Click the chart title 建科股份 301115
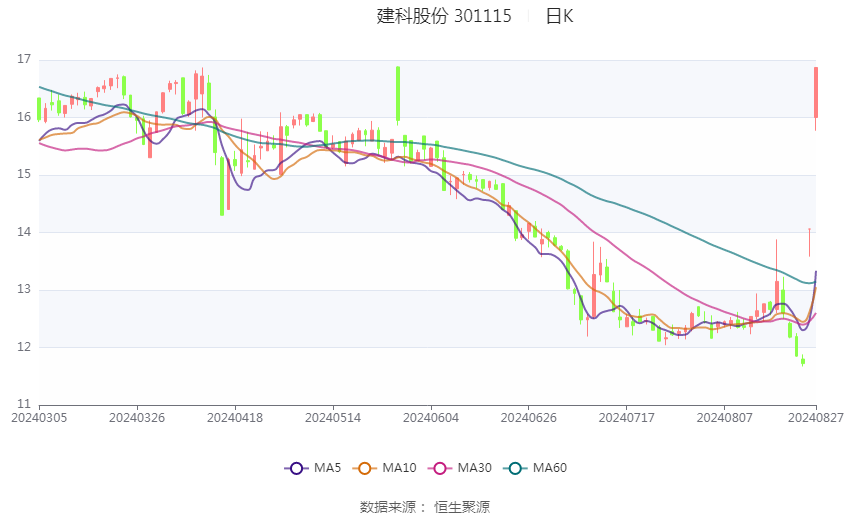 pos(444,16)
